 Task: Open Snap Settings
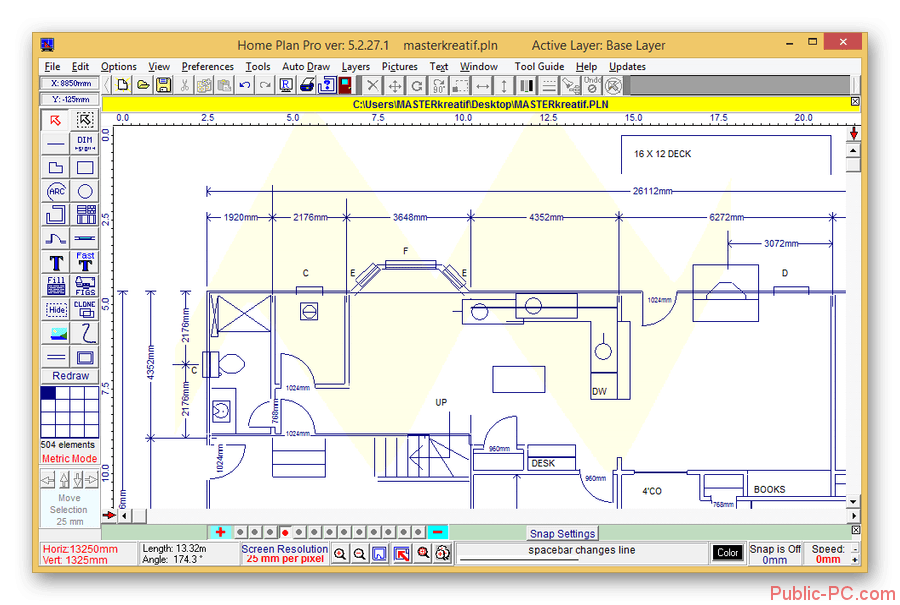(562, 534)
